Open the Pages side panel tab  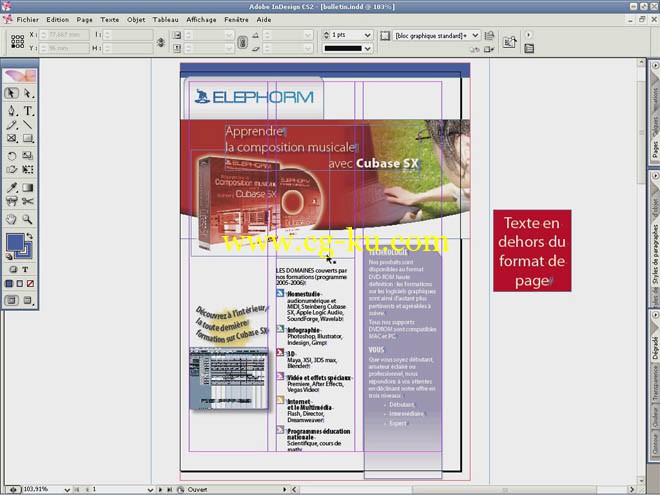655,150
